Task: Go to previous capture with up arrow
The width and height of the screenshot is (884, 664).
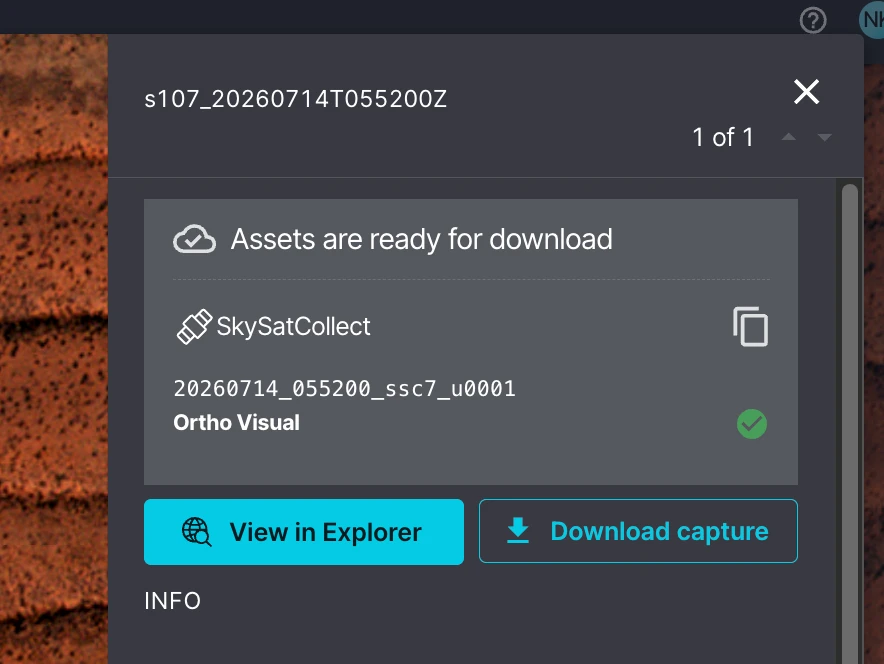Action: [x=789, y=137]
